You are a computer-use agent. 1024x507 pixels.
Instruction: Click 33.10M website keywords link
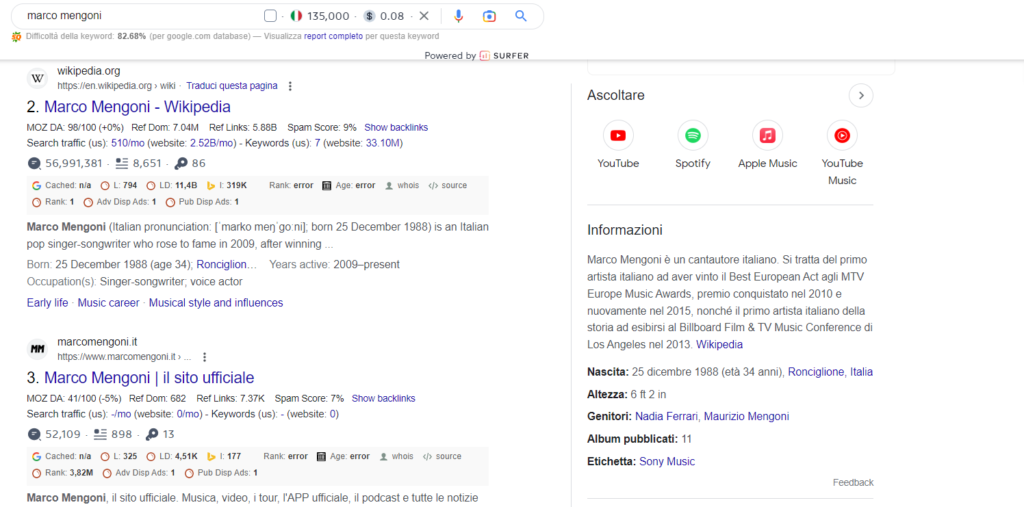(x=384, y=142)
